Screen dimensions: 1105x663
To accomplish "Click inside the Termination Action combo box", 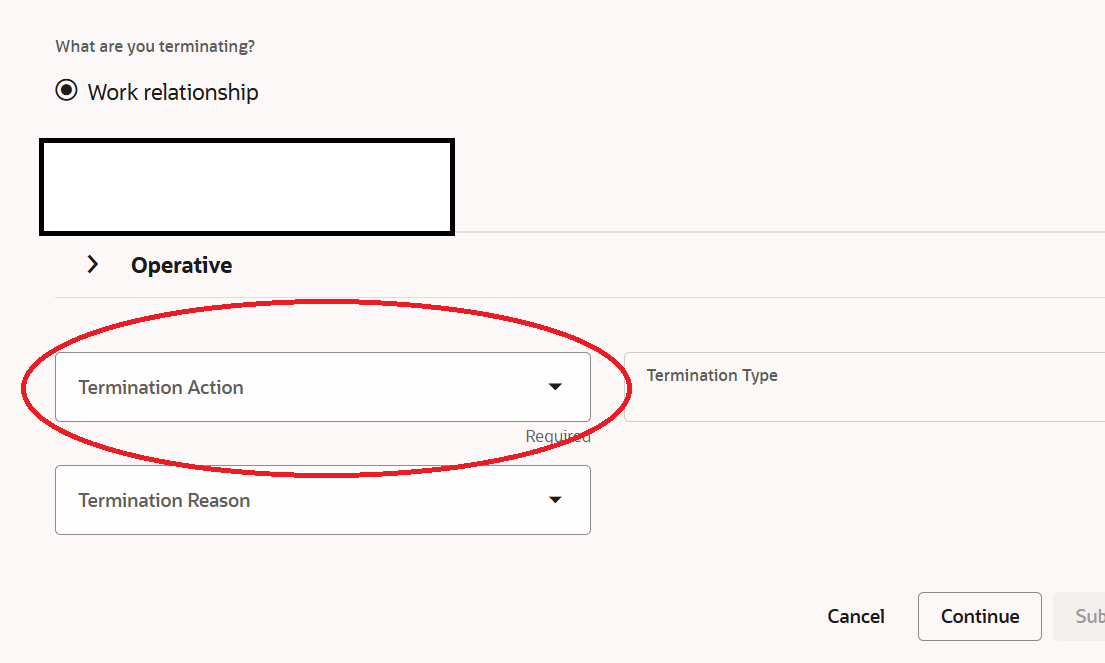I will click(323, 387).
